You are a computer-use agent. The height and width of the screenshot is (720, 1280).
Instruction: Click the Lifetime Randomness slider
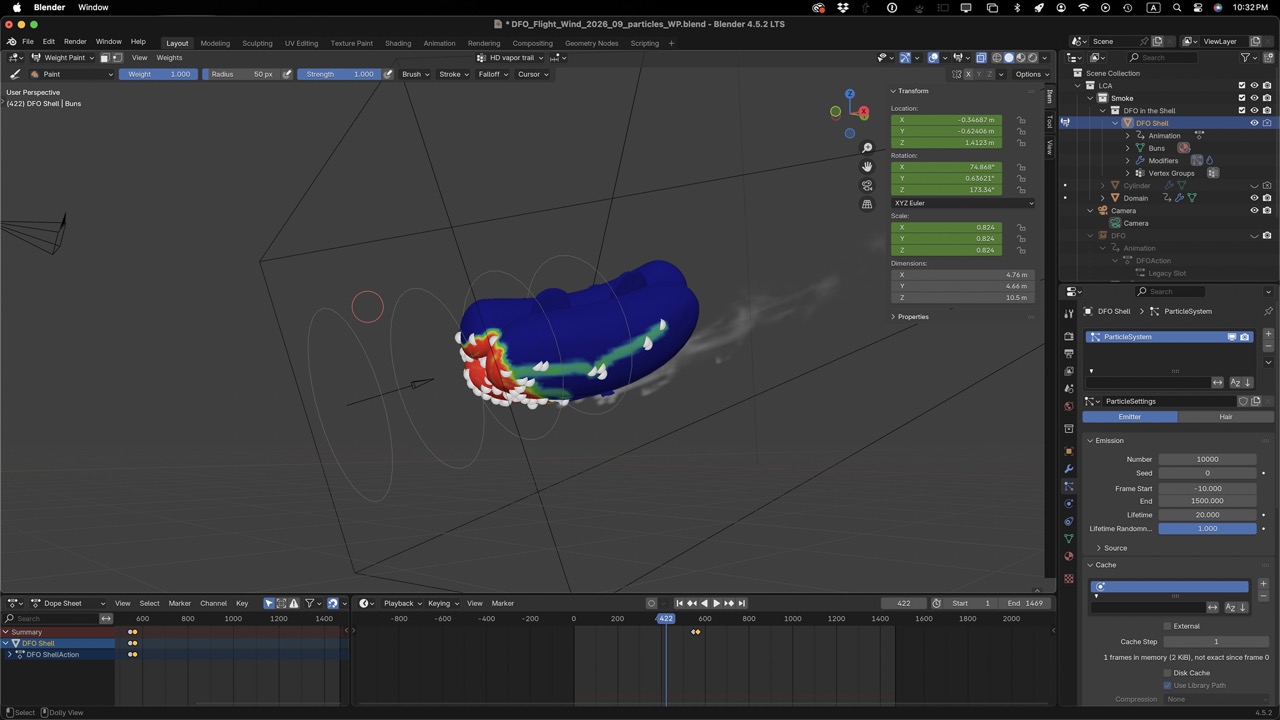pyautogui.click(x=1207, y=529)
